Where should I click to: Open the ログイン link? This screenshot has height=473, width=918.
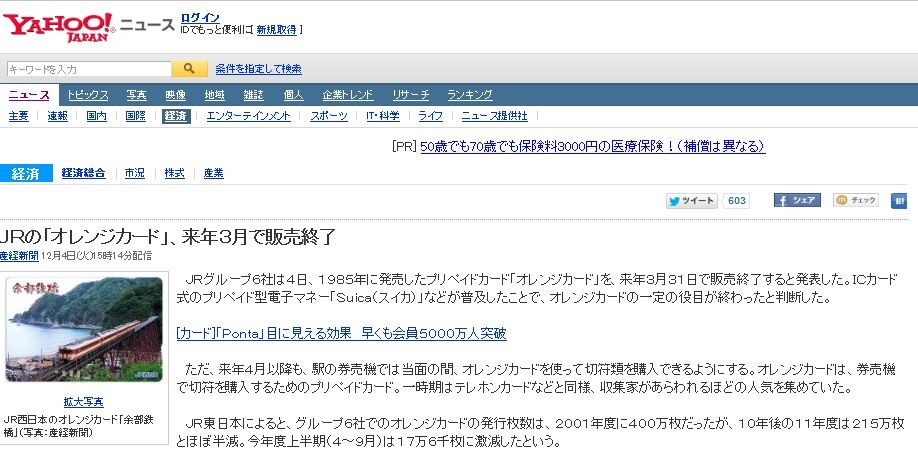200,18
